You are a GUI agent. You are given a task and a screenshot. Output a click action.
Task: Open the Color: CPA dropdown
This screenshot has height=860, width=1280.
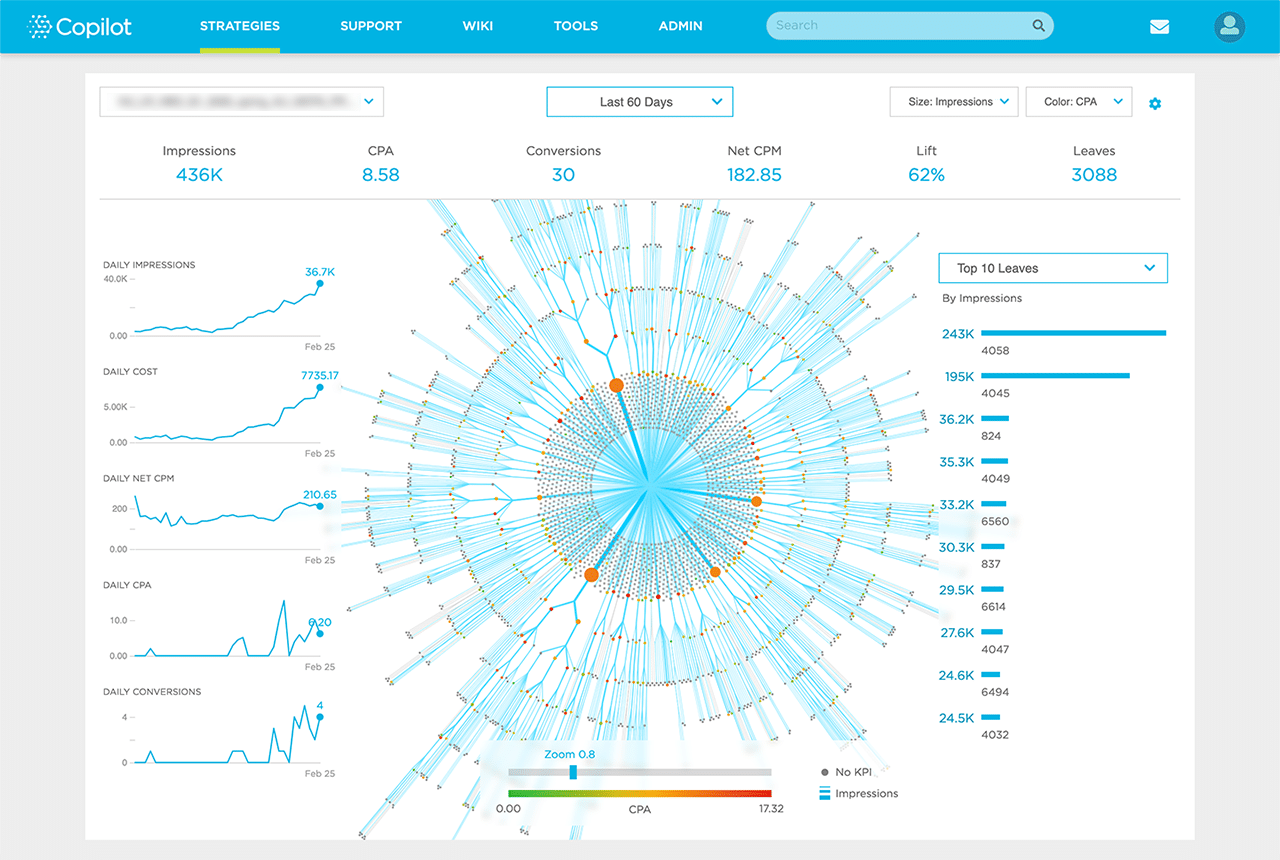click(1079, 102)
